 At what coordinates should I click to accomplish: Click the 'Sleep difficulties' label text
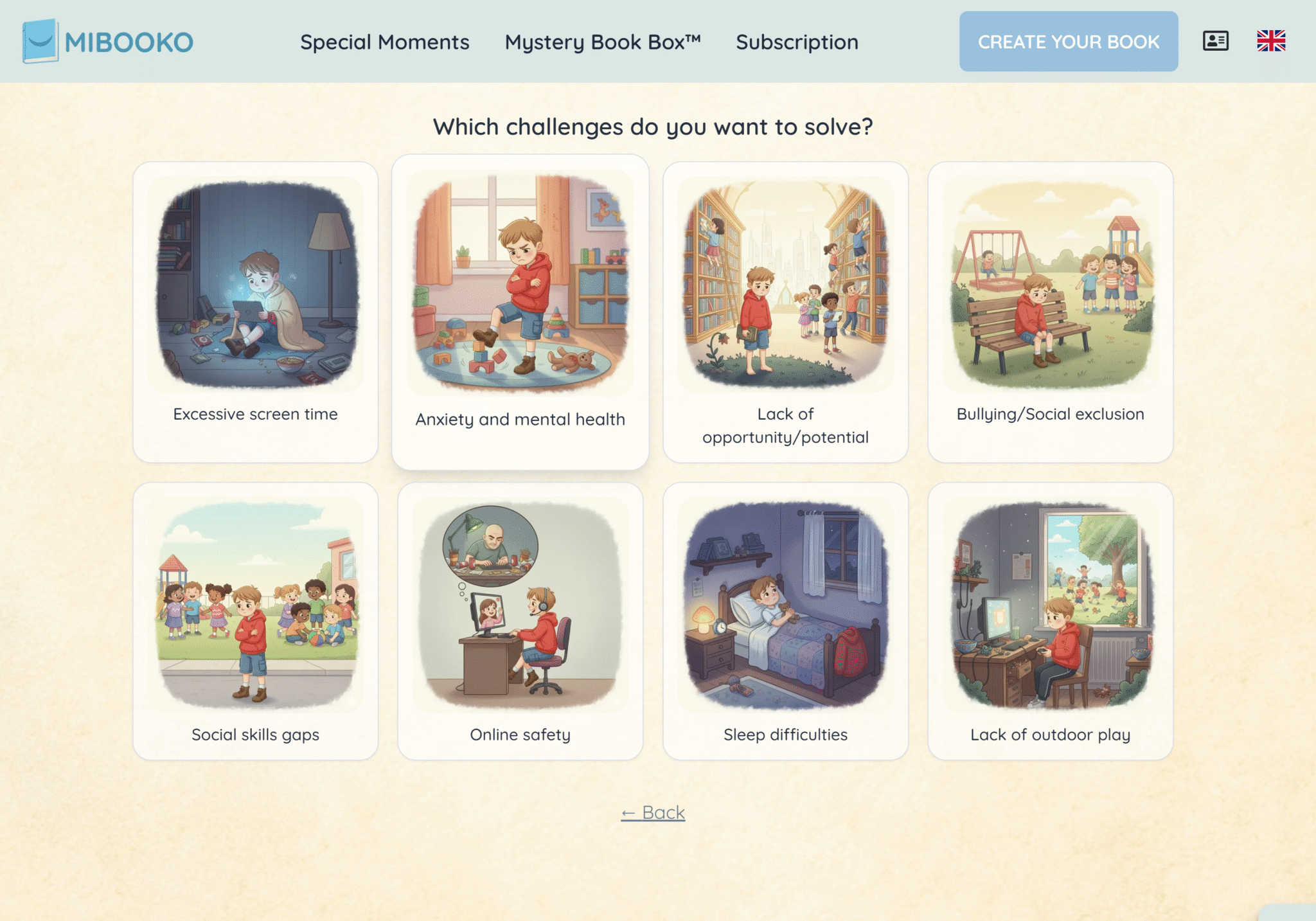point(785,735)
